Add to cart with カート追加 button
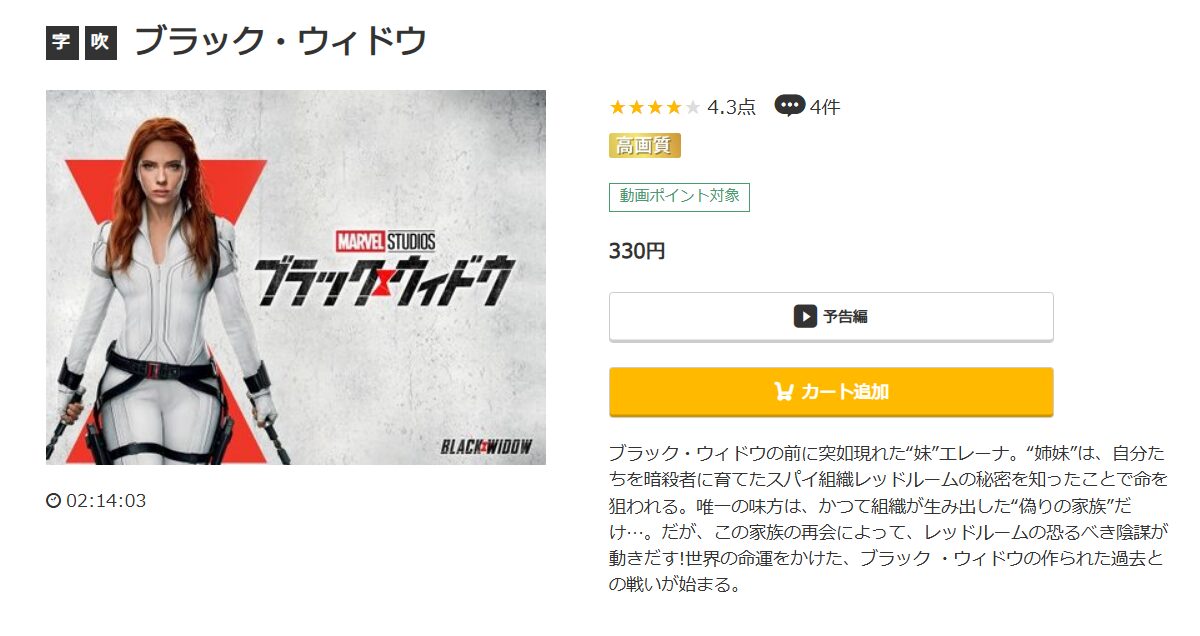The width and height of the screenshot is (1200, 636). tap(831, 391)
